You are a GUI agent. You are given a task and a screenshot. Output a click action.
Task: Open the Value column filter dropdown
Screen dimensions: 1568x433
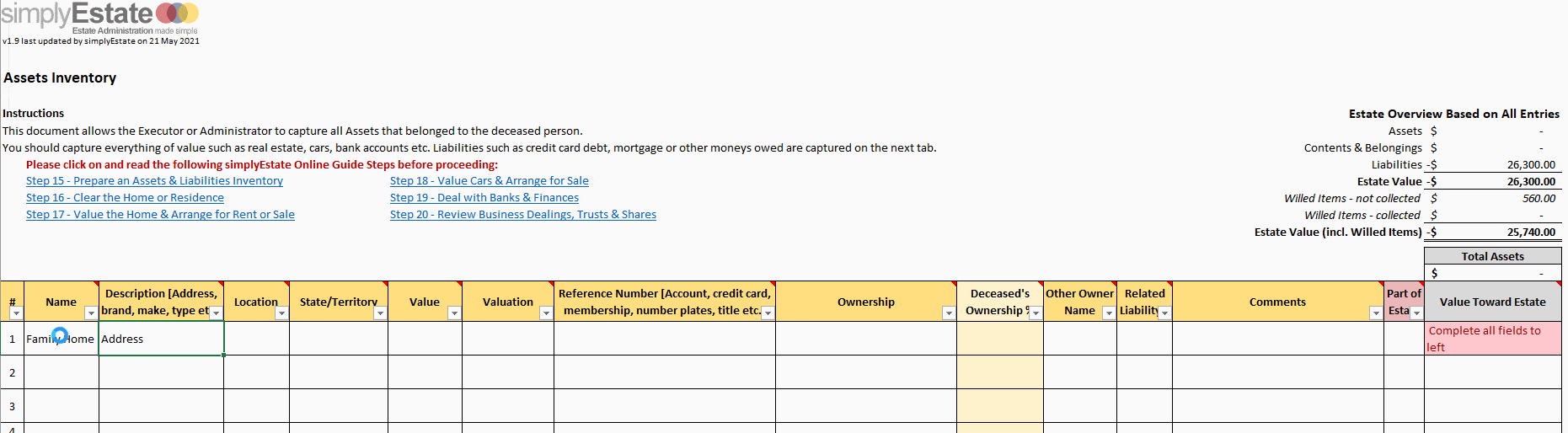pyautogui.click(x=455, y=313)
